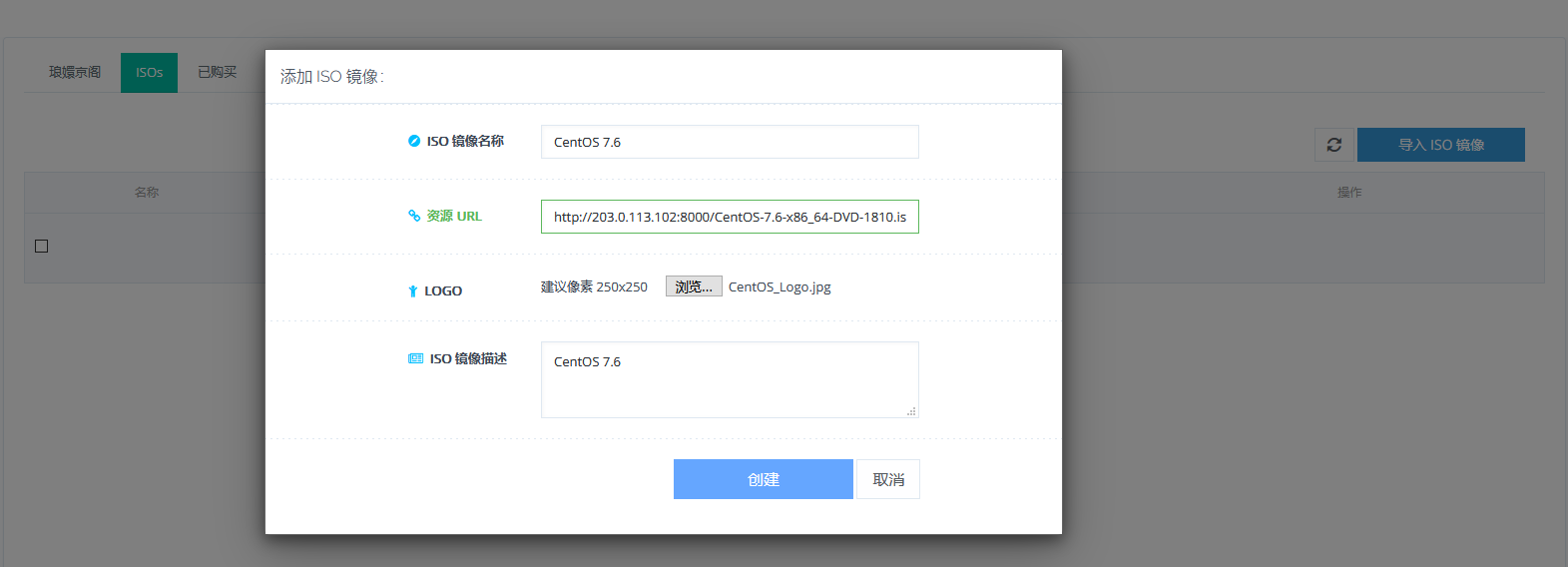
Task: Click the CentOS_Logo.jpg file name
Action: click(780, 287)
